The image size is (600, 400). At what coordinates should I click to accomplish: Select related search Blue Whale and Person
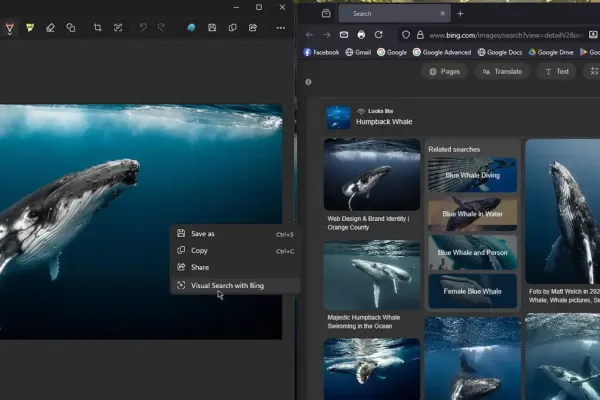(x=473, y=253)
